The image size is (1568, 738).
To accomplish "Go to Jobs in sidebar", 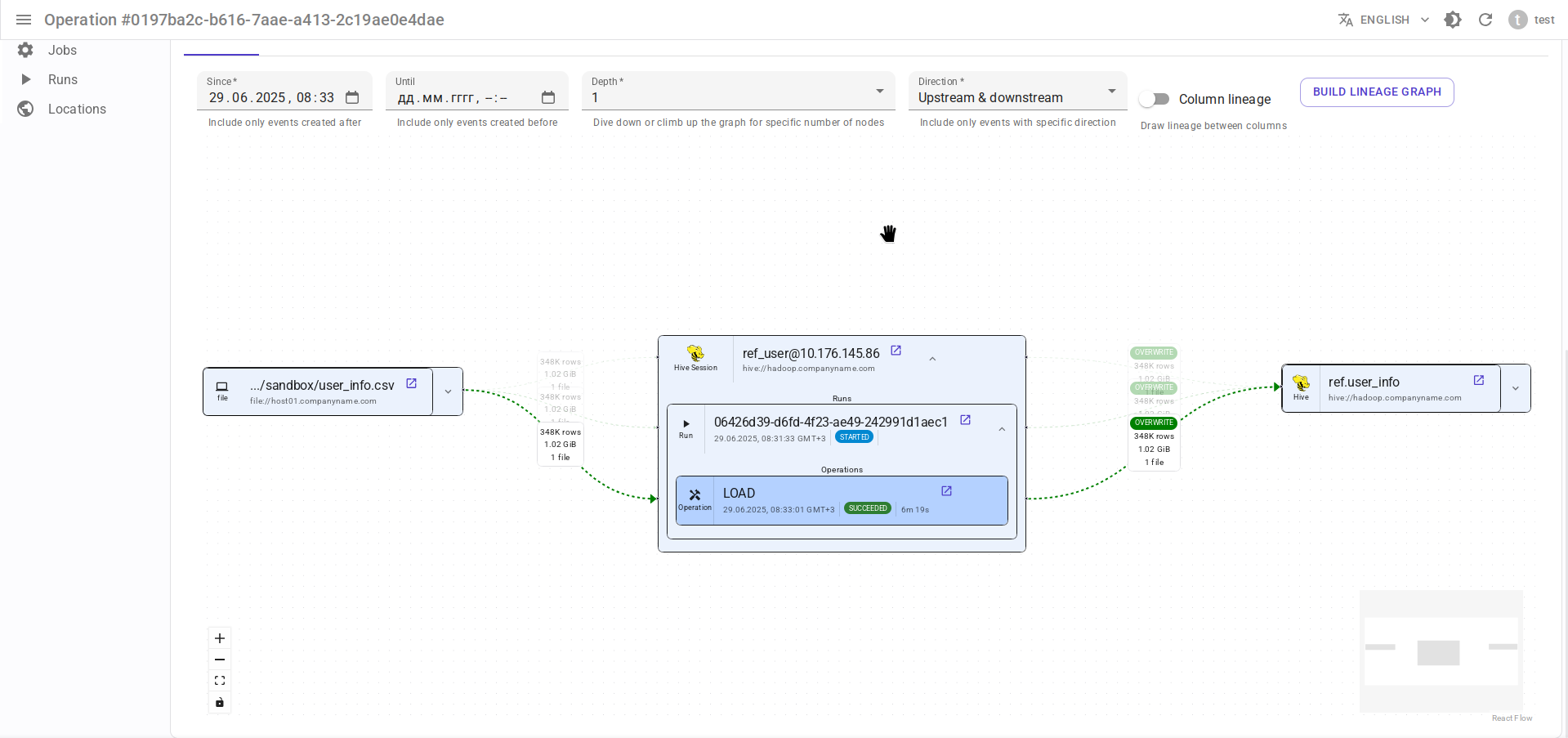I will pos(62,50).
